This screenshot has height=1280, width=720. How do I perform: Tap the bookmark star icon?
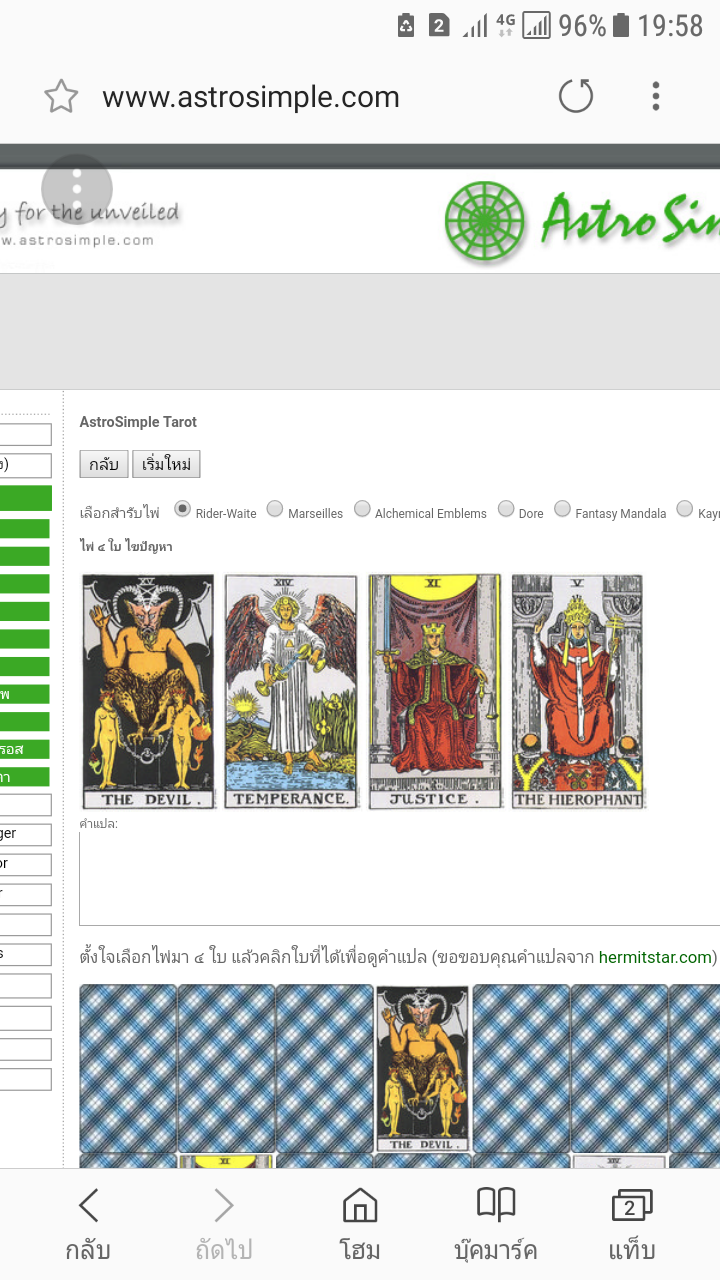(x=61, y=97)
